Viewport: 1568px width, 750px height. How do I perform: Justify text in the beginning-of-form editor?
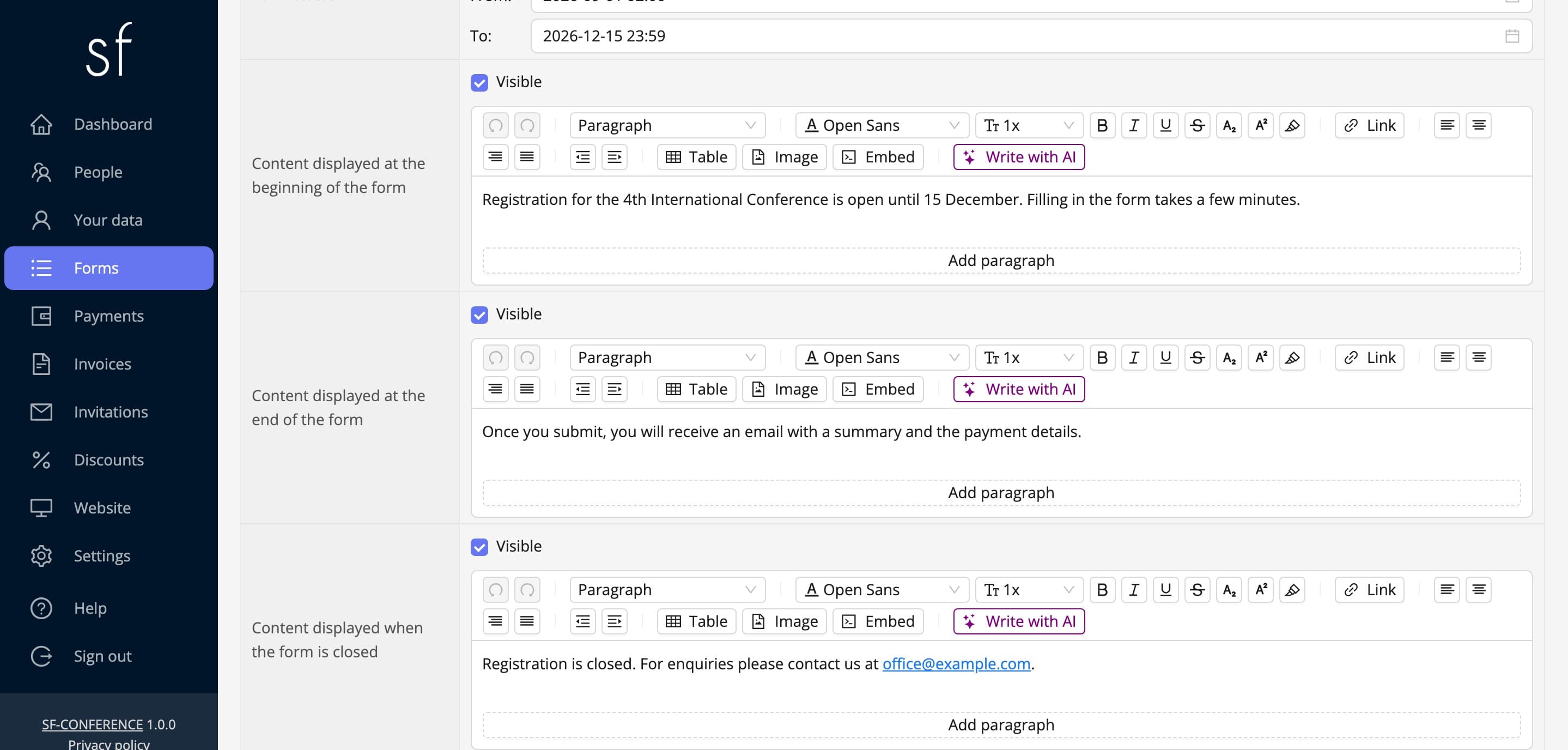coord(527,157)
